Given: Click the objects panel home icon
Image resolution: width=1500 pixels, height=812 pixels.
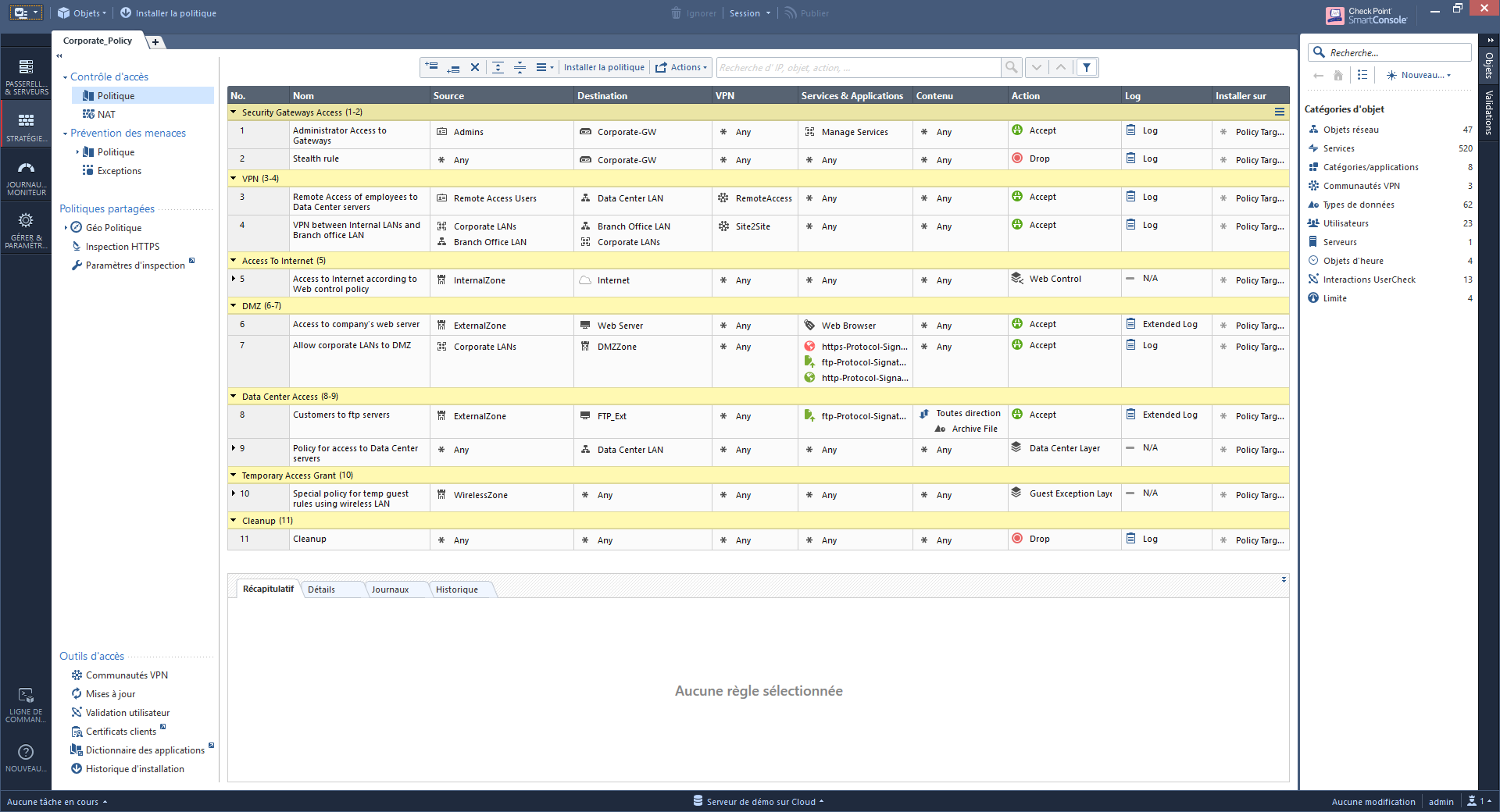Looking at the screenshot, I should [x=1338, y=75].
